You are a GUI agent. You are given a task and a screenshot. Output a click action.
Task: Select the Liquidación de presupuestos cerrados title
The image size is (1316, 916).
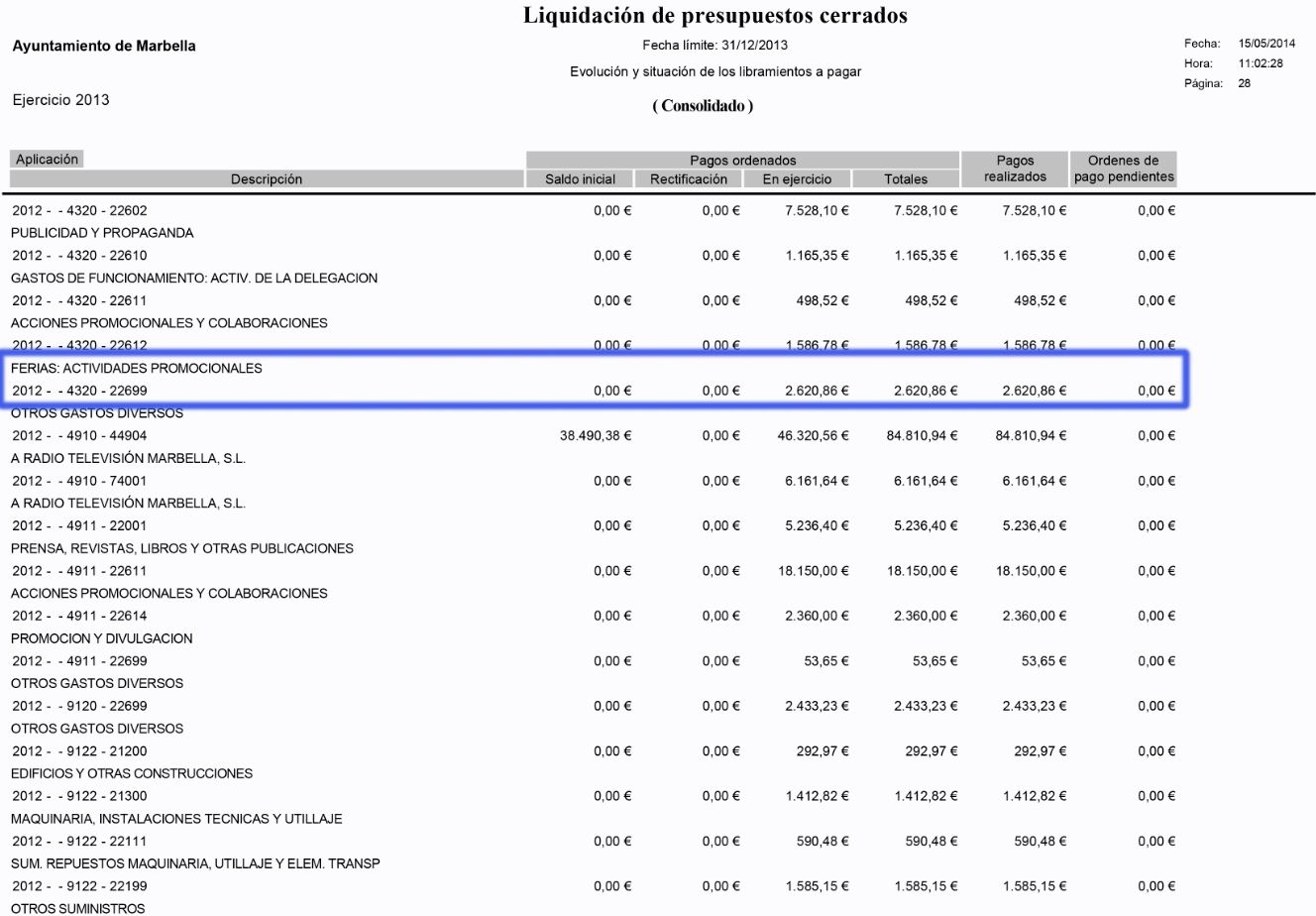(714, 16)
